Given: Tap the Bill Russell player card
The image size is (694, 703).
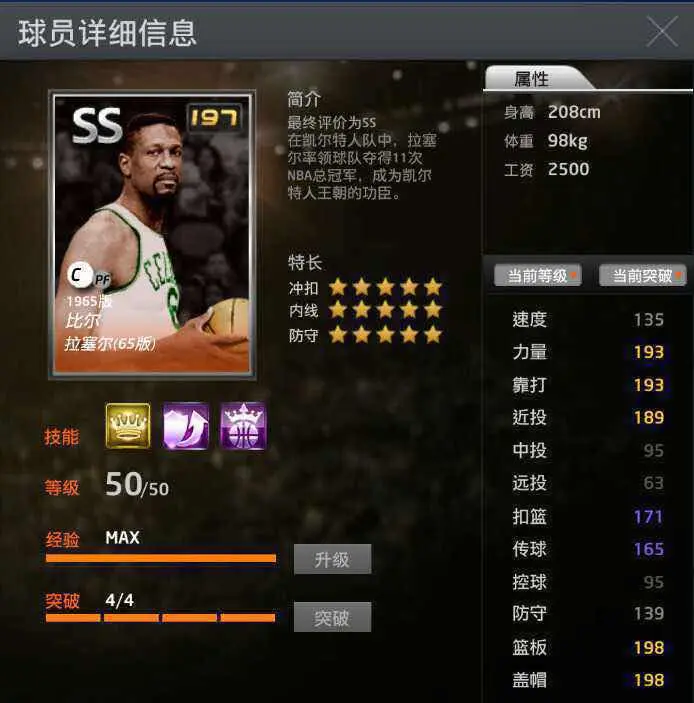Looking at the screenshot, I should click(152, 234).
